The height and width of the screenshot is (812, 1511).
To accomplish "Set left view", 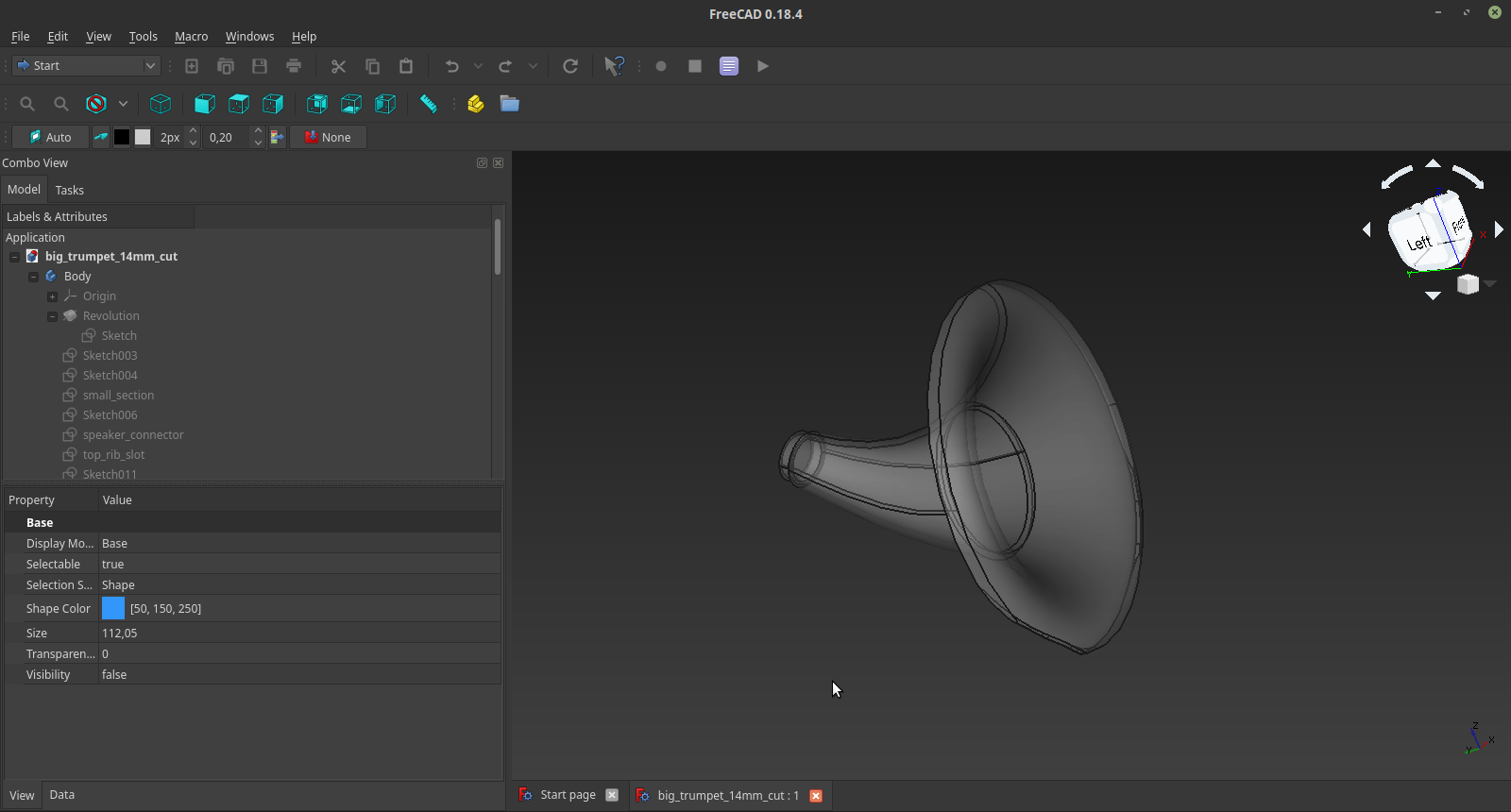I will click(385, 104).
